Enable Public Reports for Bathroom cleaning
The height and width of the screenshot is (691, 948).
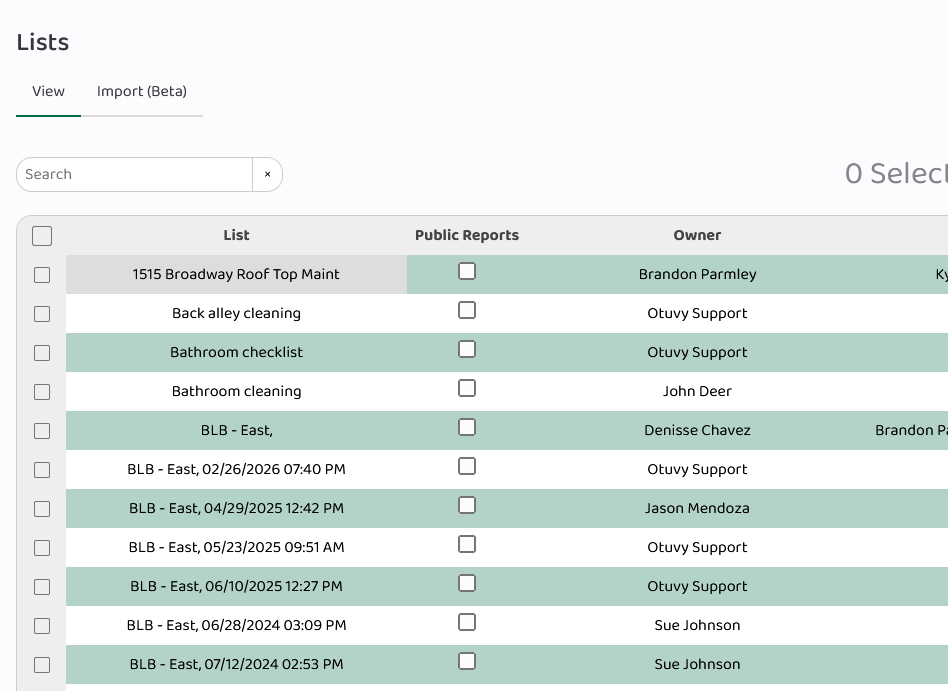tap(467, 388)
